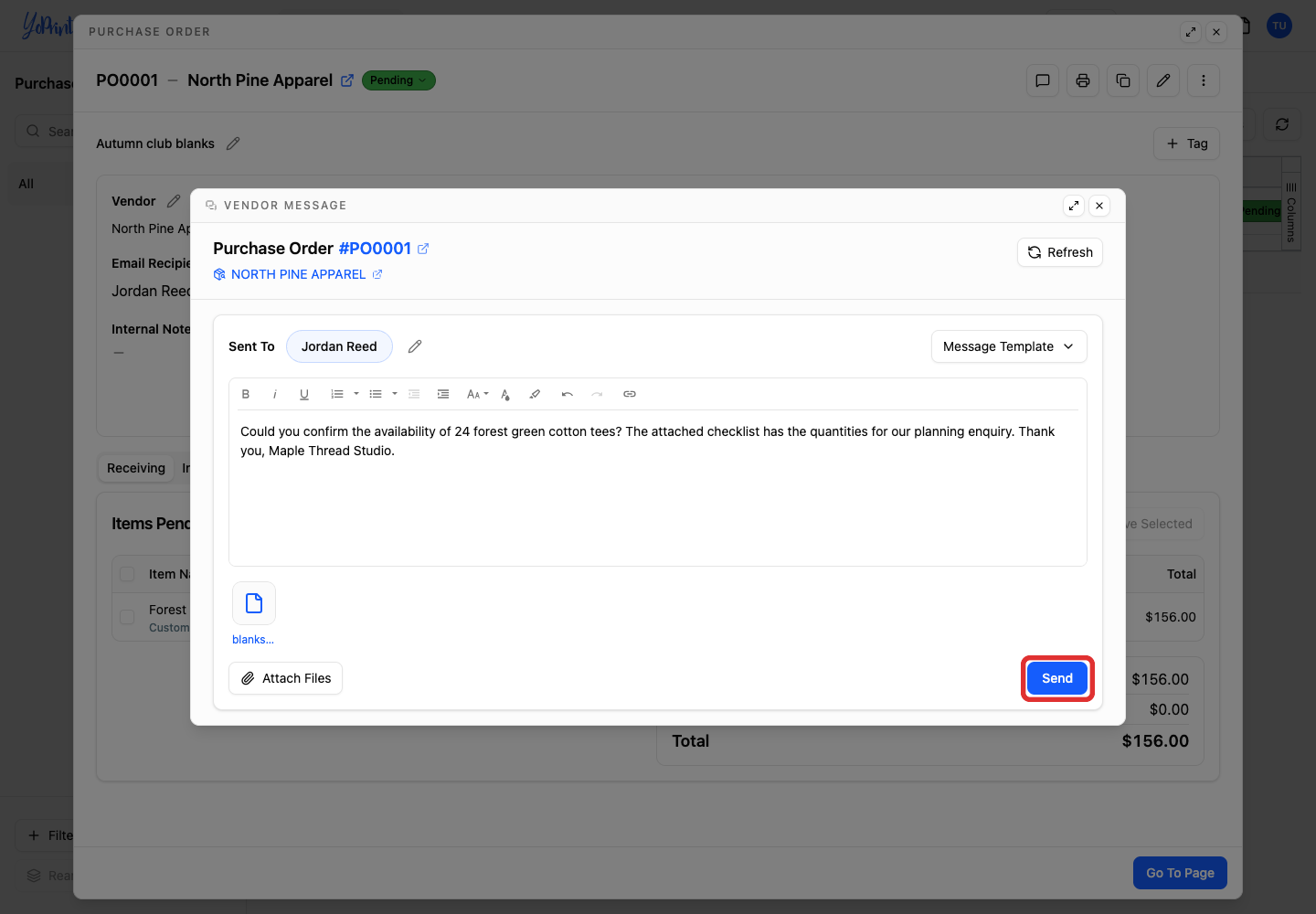Edit the Autumn club blanks title
This screenshot has height=914, width=1316.
[x=233, y=143]
